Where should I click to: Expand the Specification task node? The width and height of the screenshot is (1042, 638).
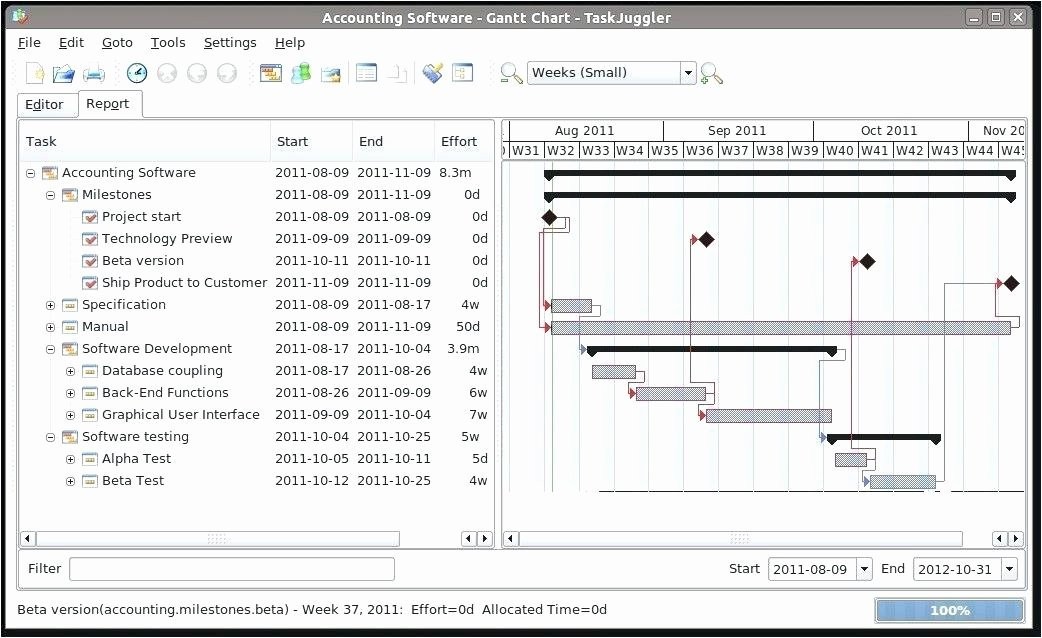click(50, 305)
